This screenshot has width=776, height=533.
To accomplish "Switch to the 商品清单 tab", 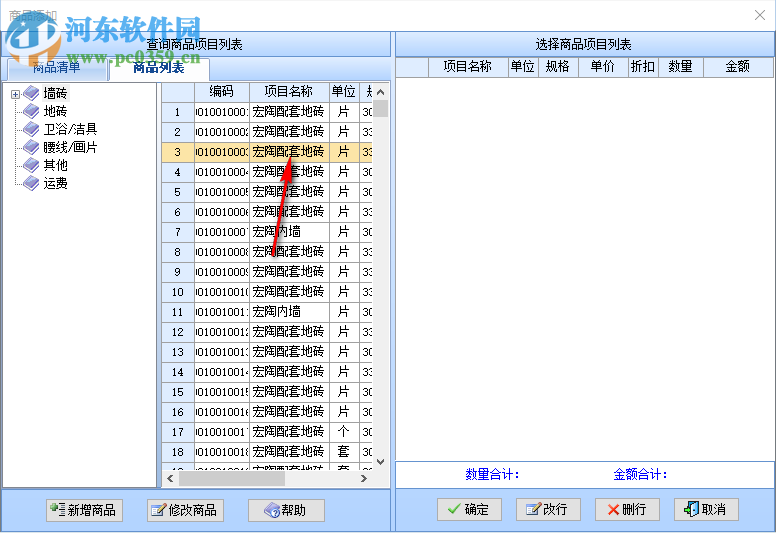I will pos(56,68).
